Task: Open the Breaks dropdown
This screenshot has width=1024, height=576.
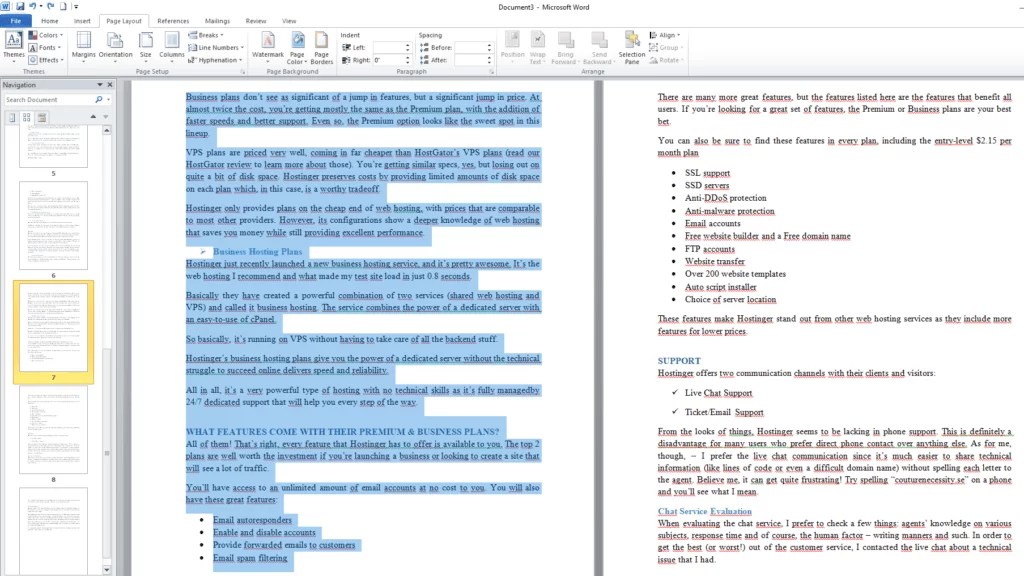Action: (206, 35)
